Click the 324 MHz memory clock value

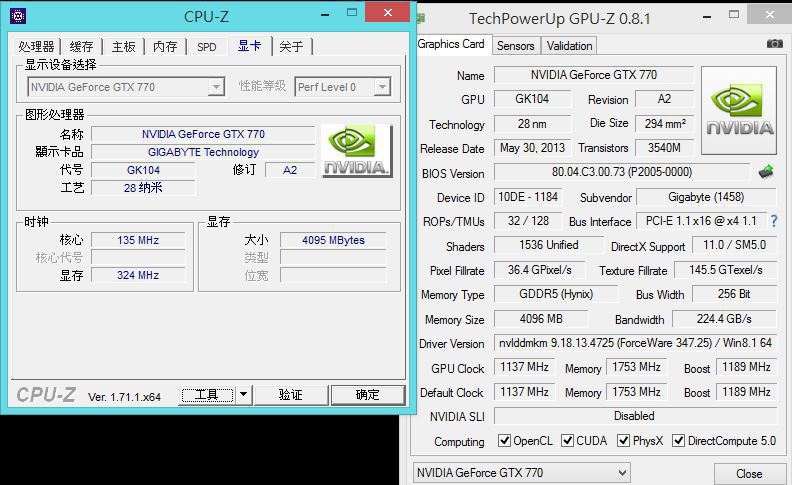(138, 275)
